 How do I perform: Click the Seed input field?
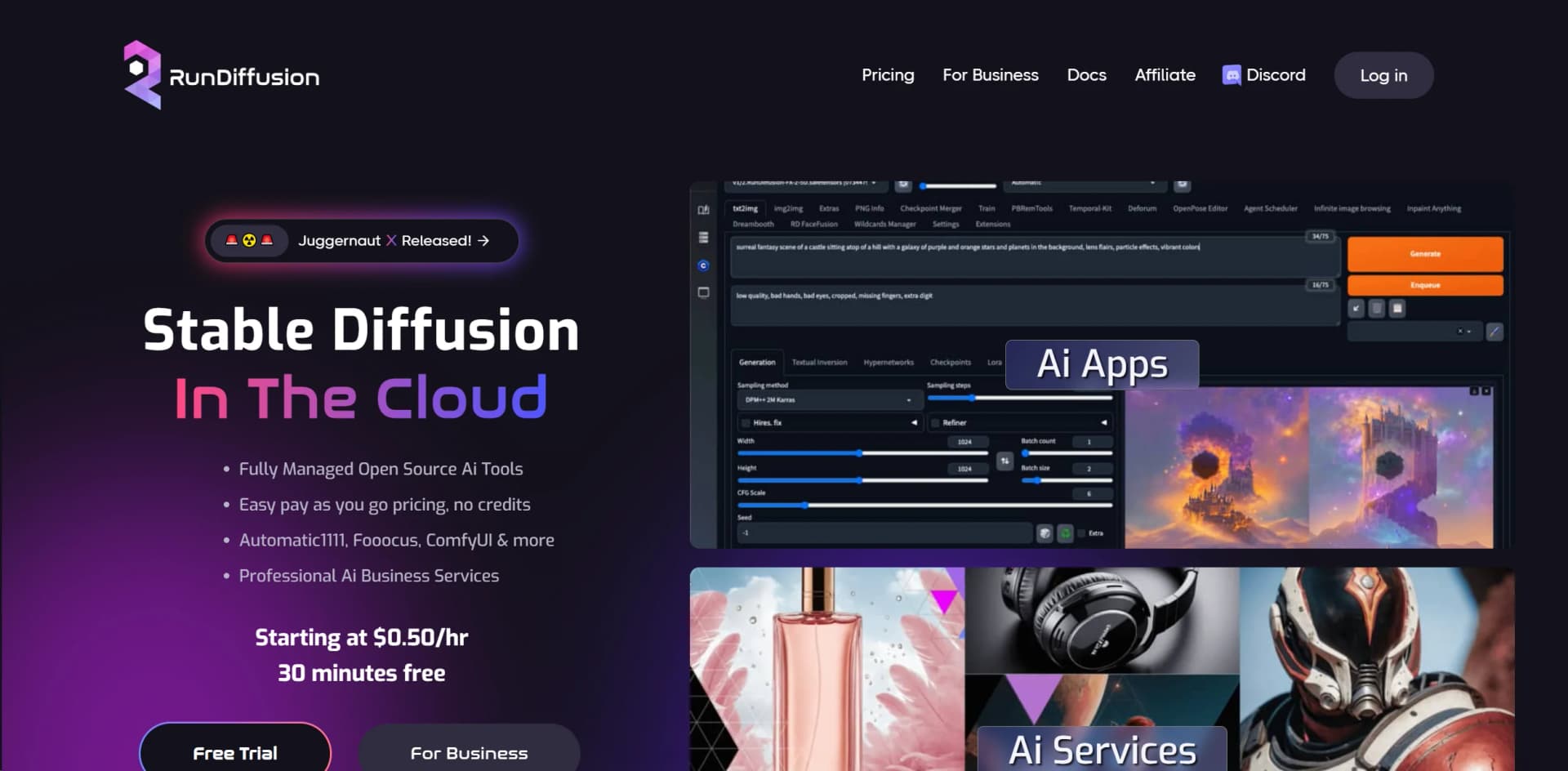tap(884, 533)
